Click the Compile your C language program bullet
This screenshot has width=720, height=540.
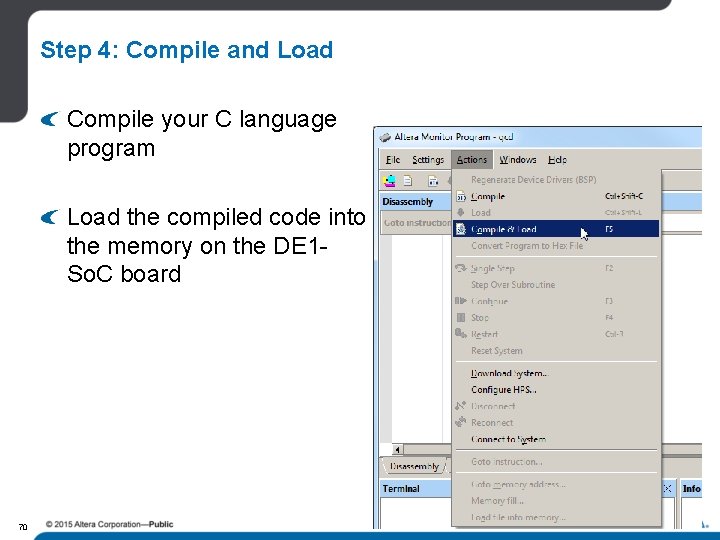(202, 134)
